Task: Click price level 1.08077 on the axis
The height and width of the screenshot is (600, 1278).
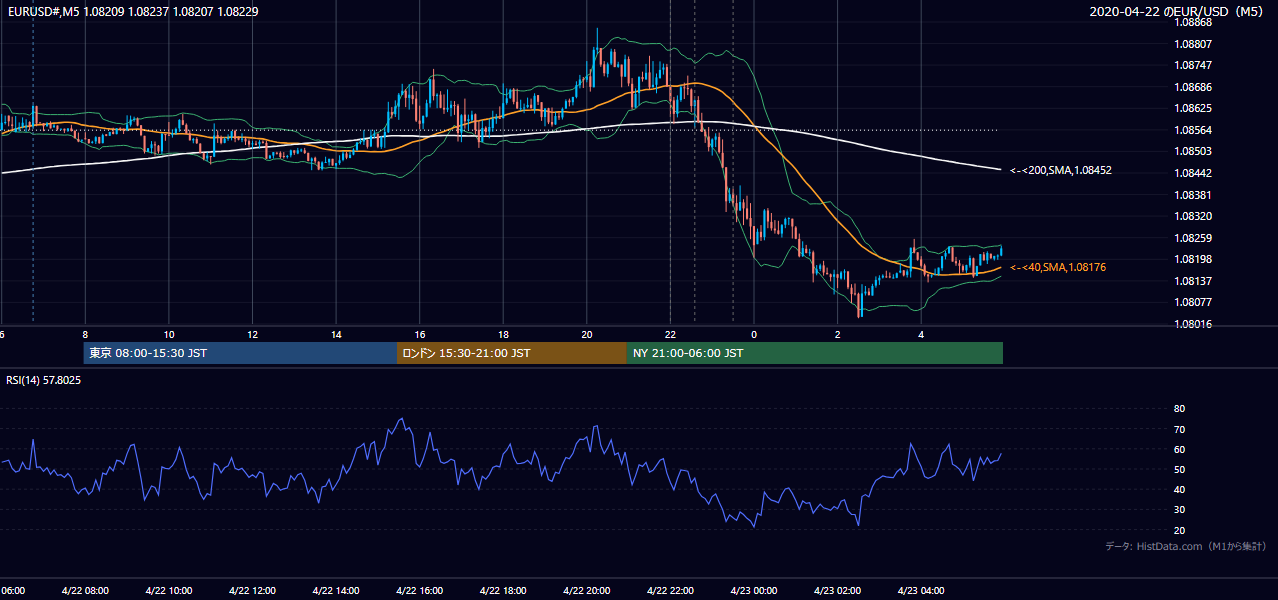Action: point(1192,302)
